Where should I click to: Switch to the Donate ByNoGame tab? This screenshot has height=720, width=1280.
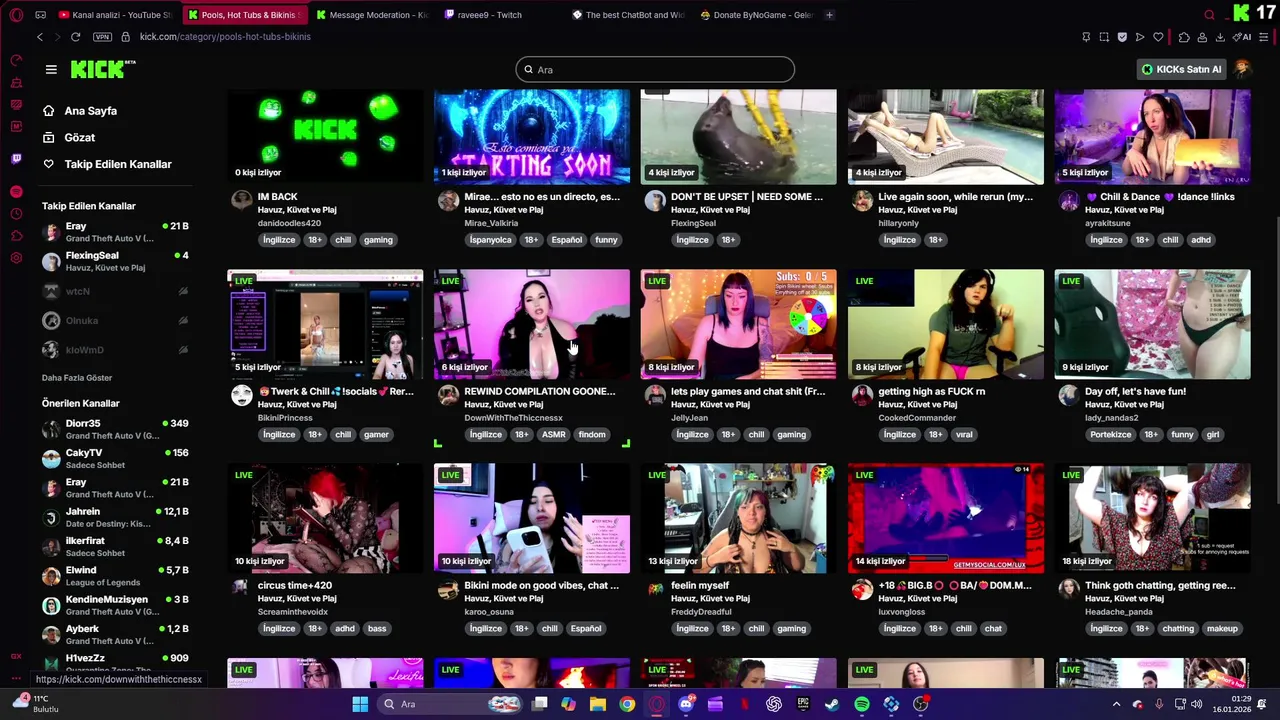[x=757, y=15]
